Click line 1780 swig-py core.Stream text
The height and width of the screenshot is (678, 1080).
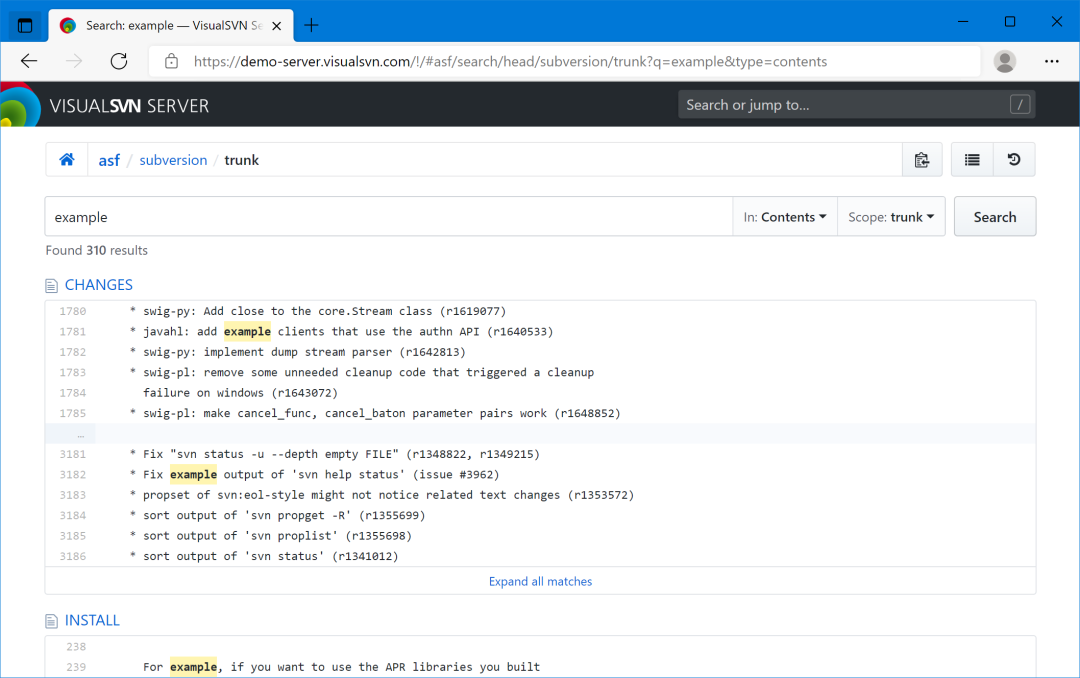pyautogui.click(x=318, y=311)
